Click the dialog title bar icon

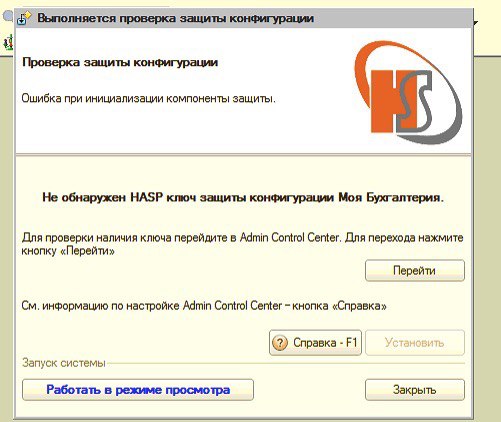click(x=24, y=18)
